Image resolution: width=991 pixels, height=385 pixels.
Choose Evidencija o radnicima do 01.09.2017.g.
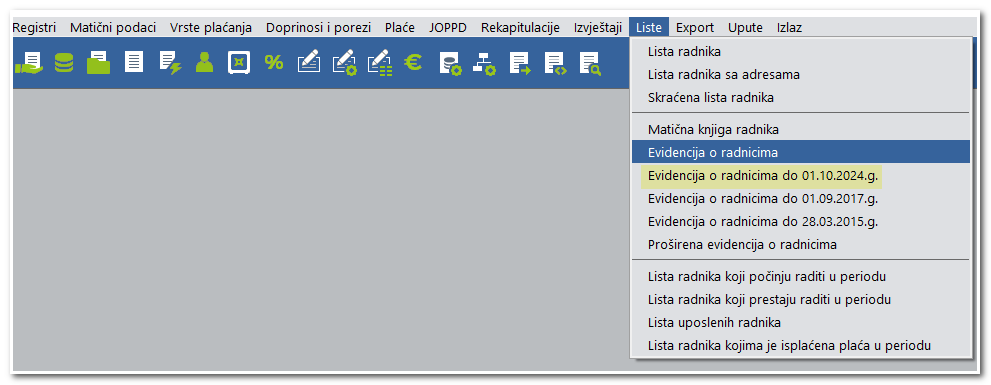pyautogui.click(x=800, y=199)
